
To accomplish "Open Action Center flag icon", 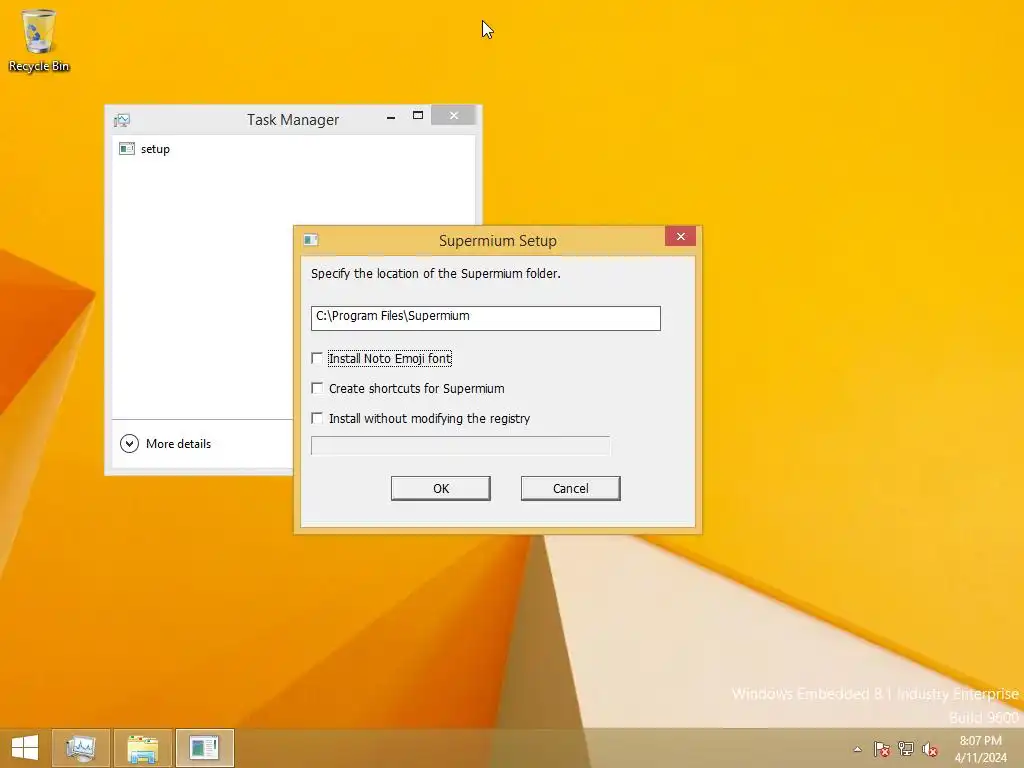I will 882,749.
